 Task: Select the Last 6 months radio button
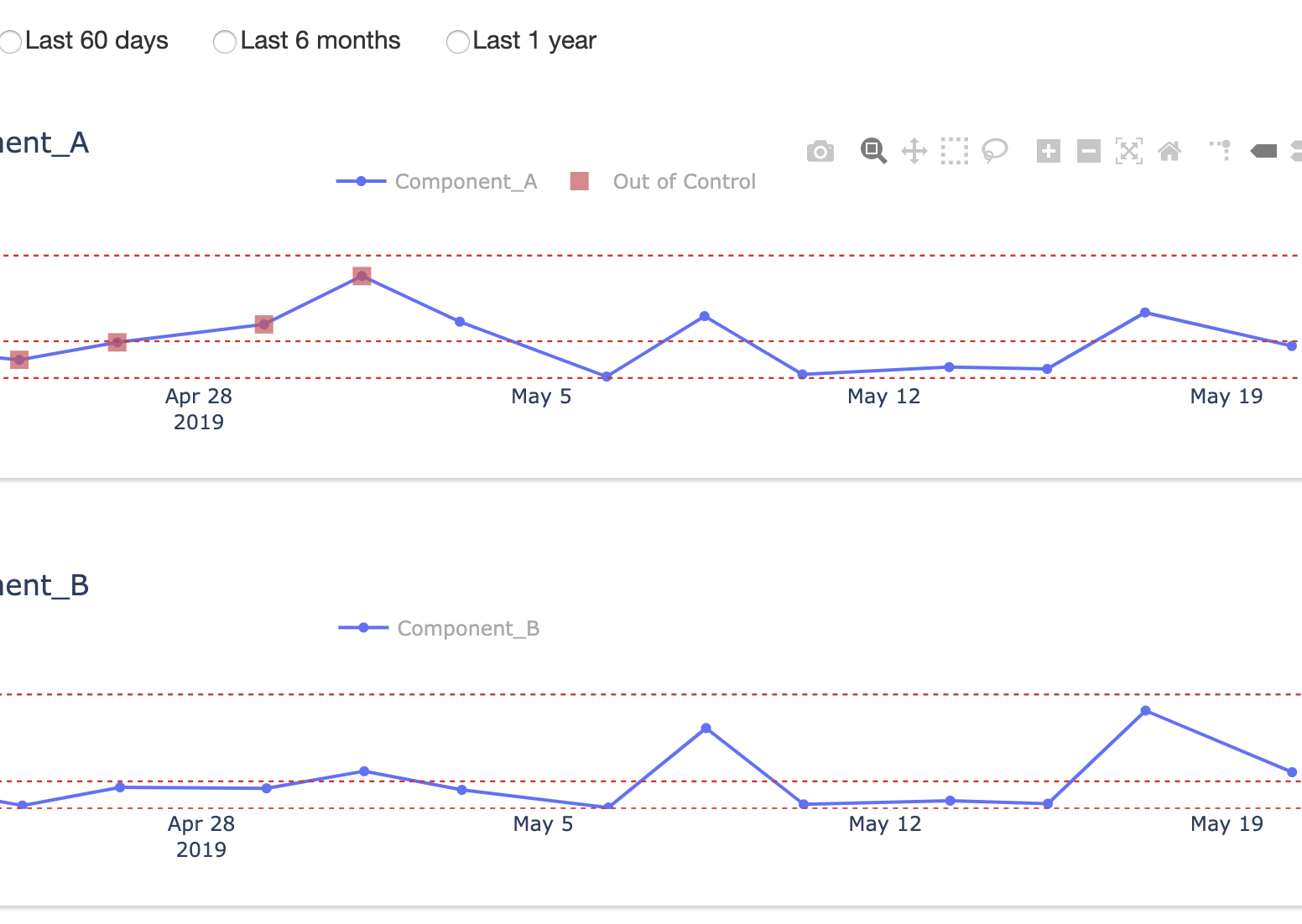[225, 42]
